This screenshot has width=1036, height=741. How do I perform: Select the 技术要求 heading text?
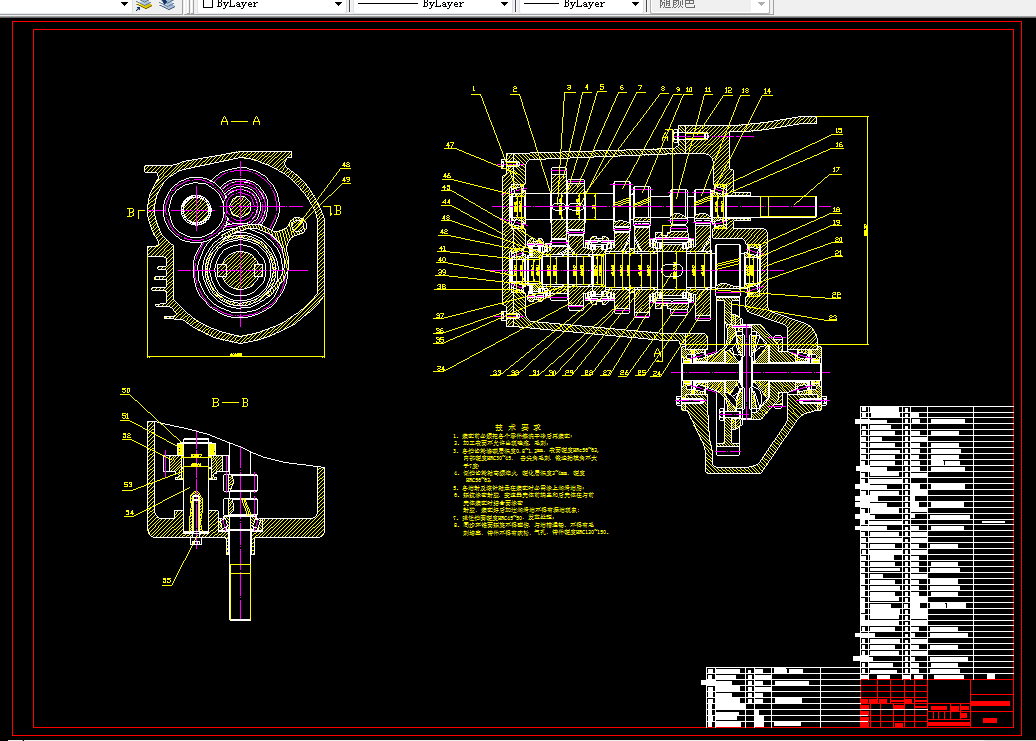[518, 427]
